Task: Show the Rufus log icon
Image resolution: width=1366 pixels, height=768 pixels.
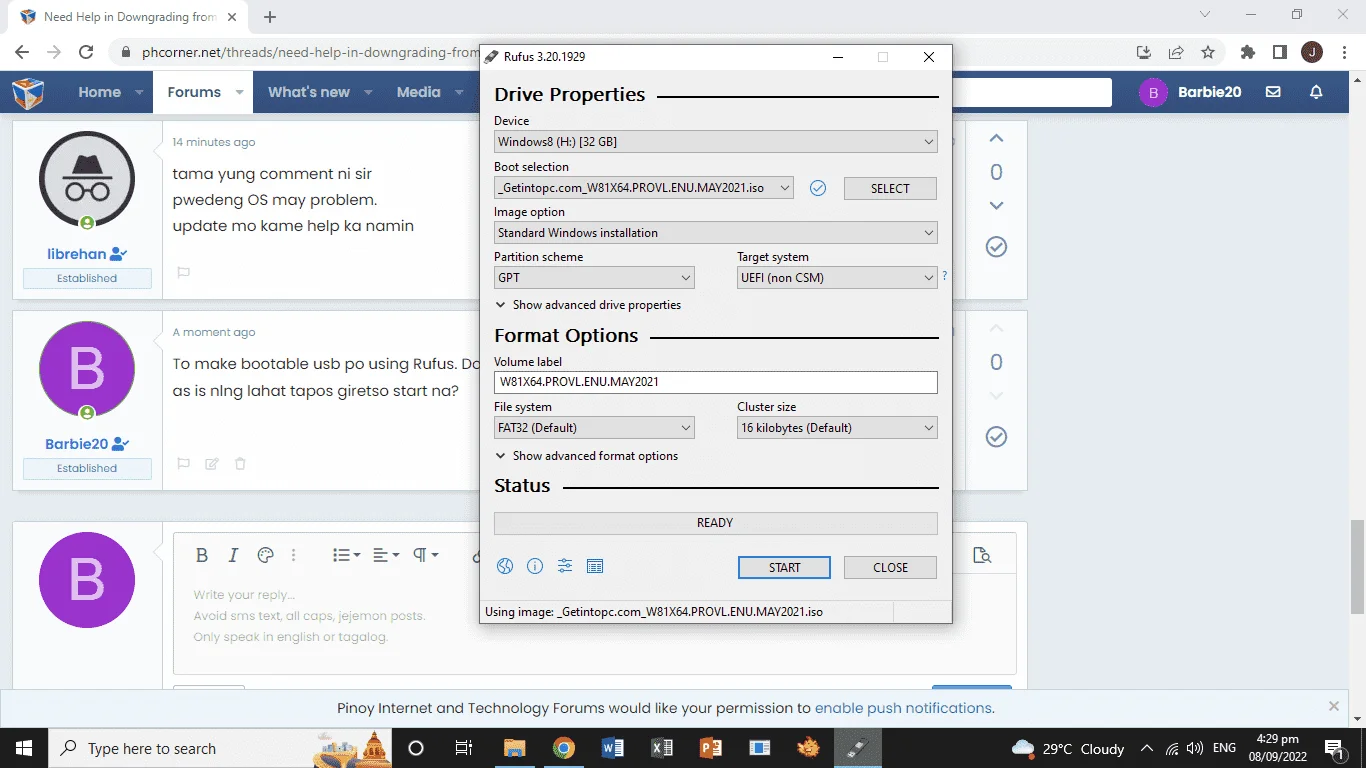Action: [x=595, y=567]
